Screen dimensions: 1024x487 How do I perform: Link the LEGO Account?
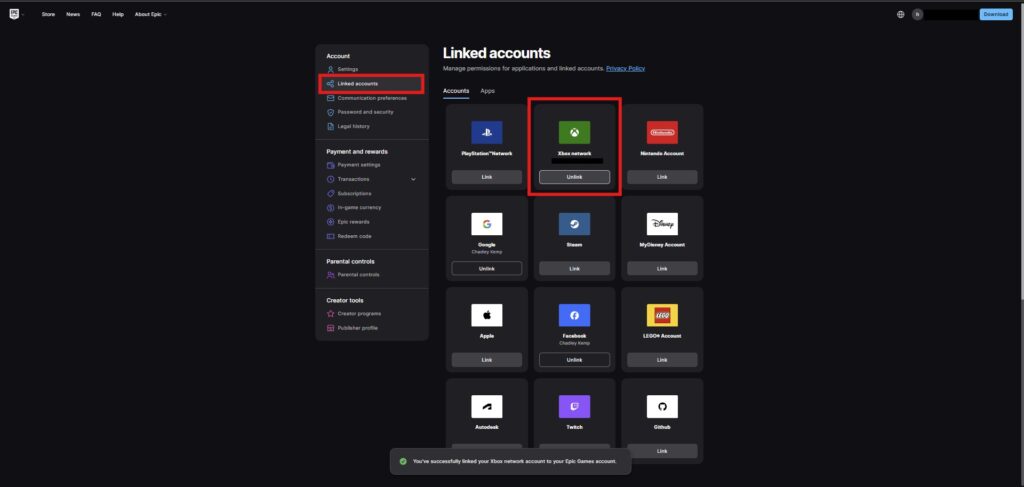[x=662, y=360]
